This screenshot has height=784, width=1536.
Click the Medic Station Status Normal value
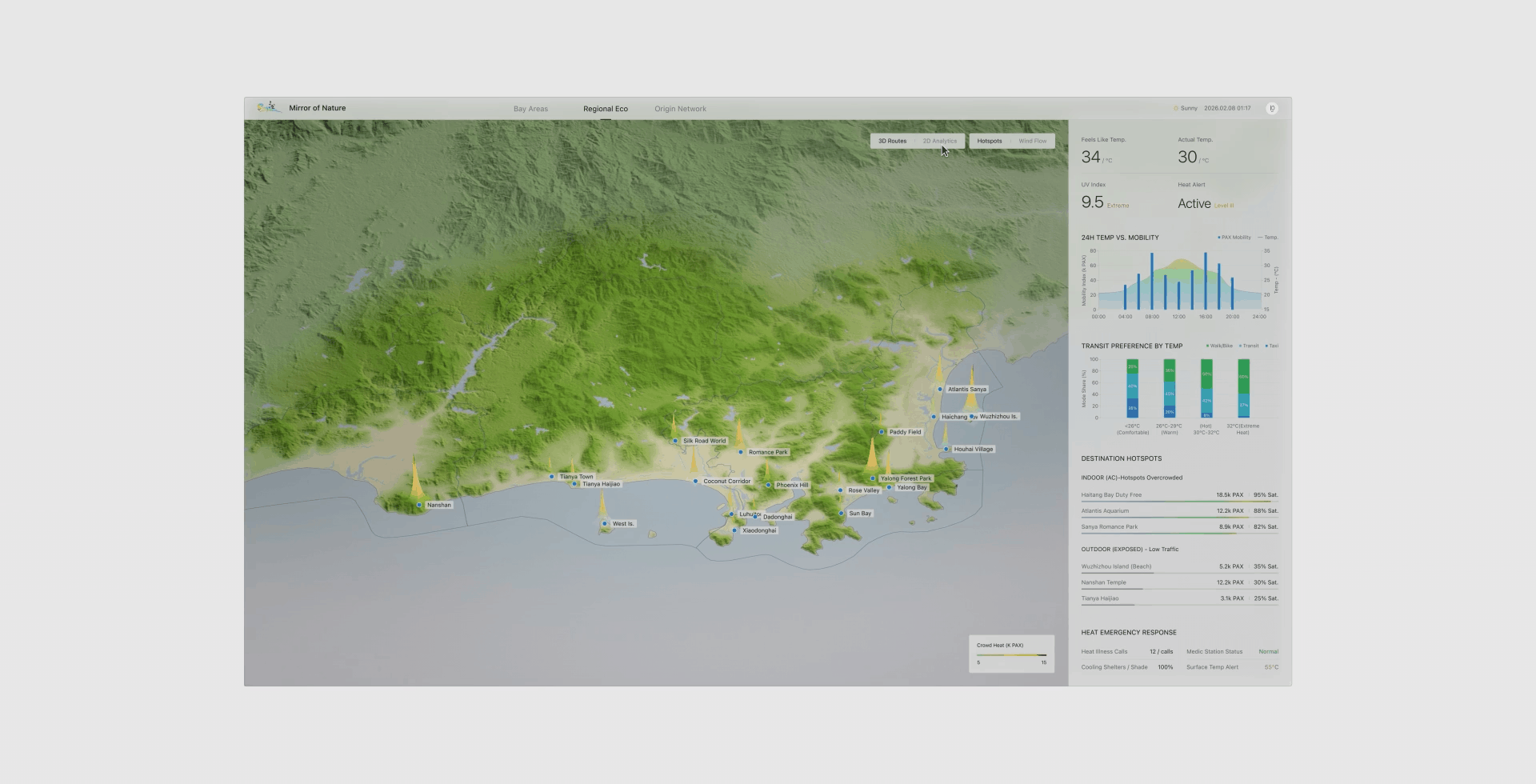pyautogui.click(x=1268, y=652)
